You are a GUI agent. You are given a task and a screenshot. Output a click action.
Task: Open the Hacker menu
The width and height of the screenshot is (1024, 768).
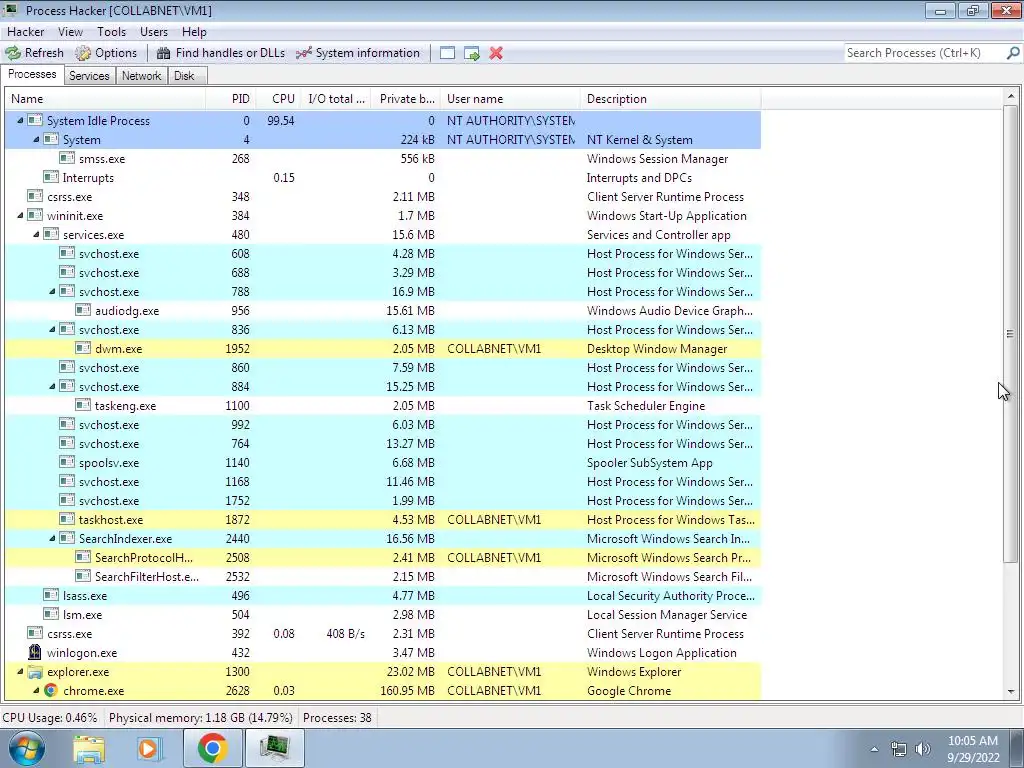pos(25,31)
